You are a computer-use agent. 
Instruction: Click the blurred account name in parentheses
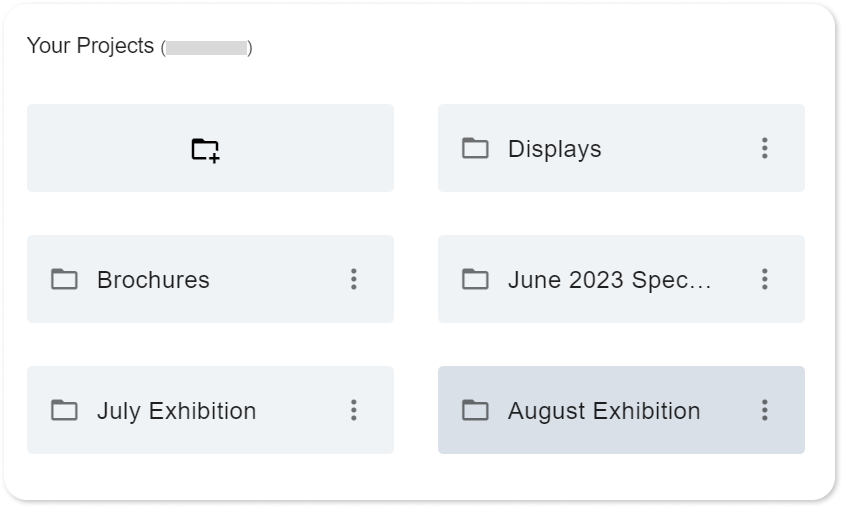[207, 48]
